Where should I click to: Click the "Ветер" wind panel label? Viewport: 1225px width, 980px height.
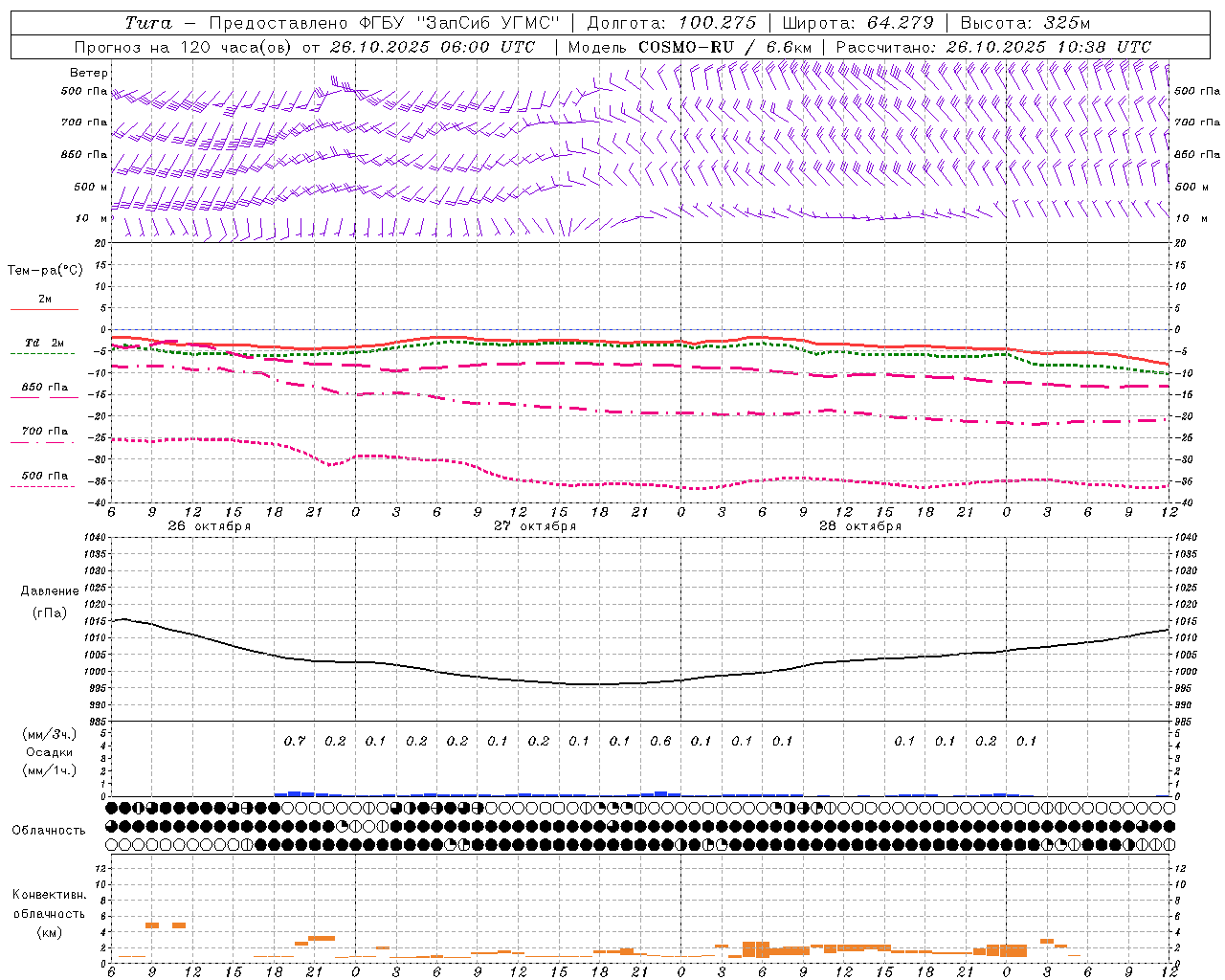(89, 73)
